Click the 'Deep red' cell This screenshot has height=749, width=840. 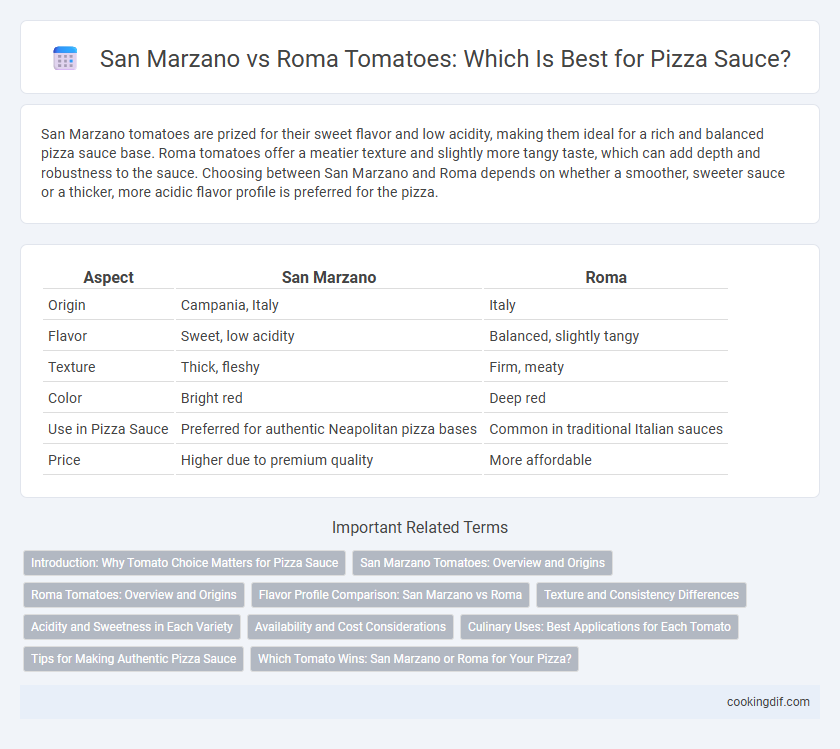click(606, 398)
